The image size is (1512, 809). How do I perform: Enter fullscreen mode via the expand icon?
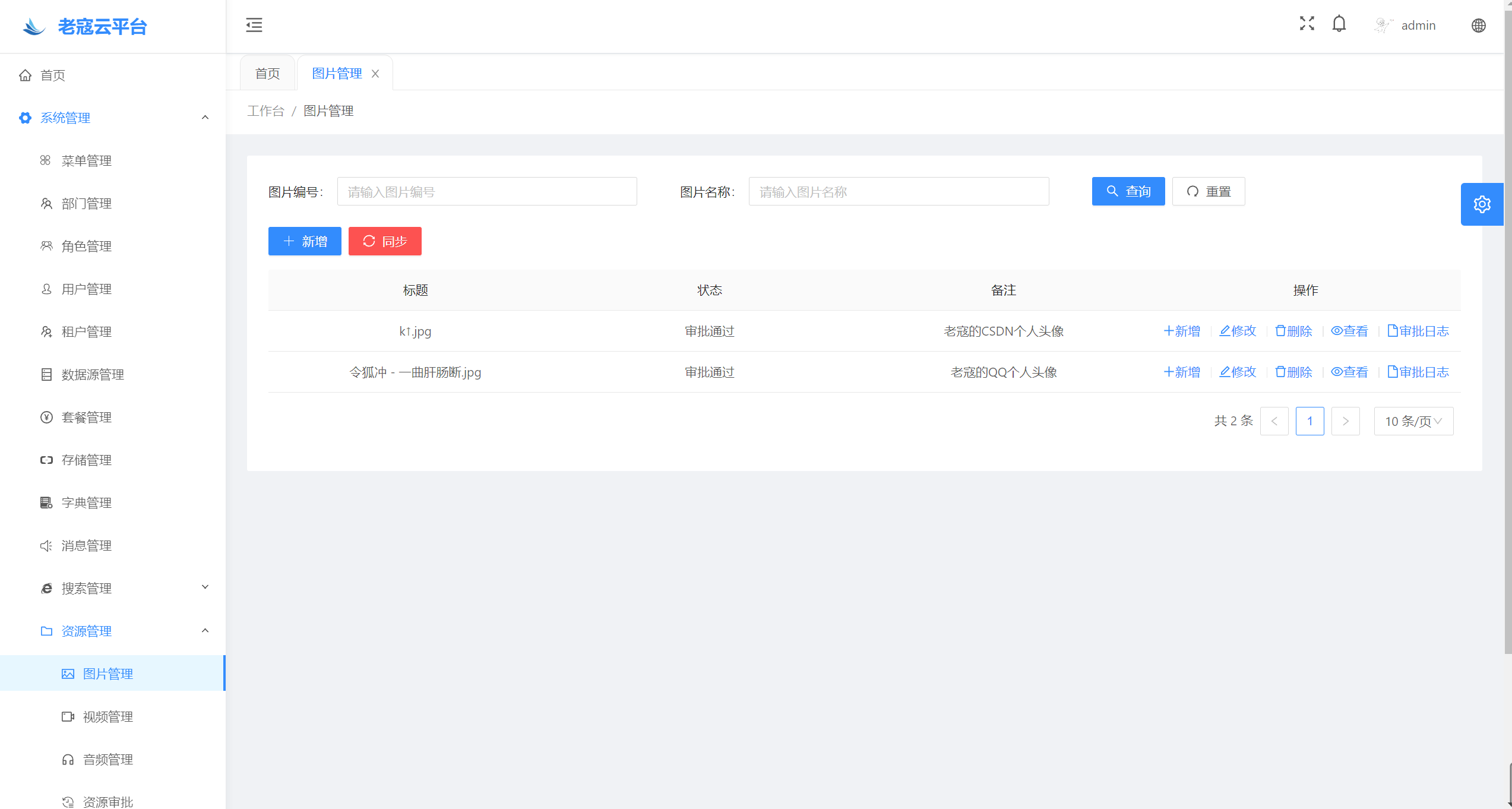coord(1307,24)
